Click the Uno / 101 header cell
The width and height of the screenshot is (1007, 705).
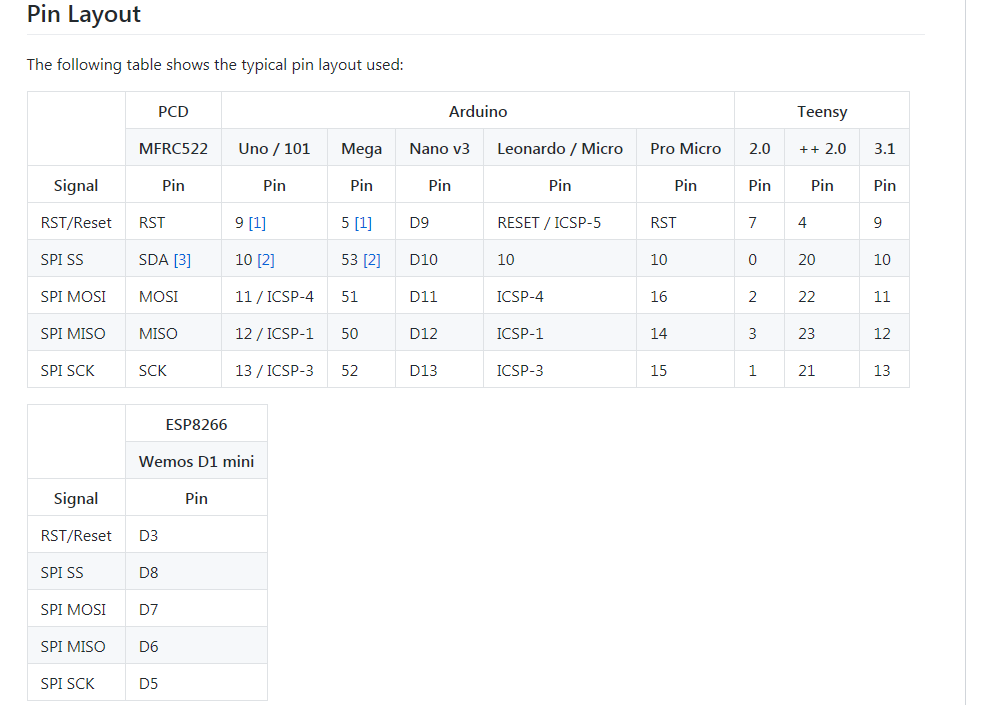tap(274, 148)
